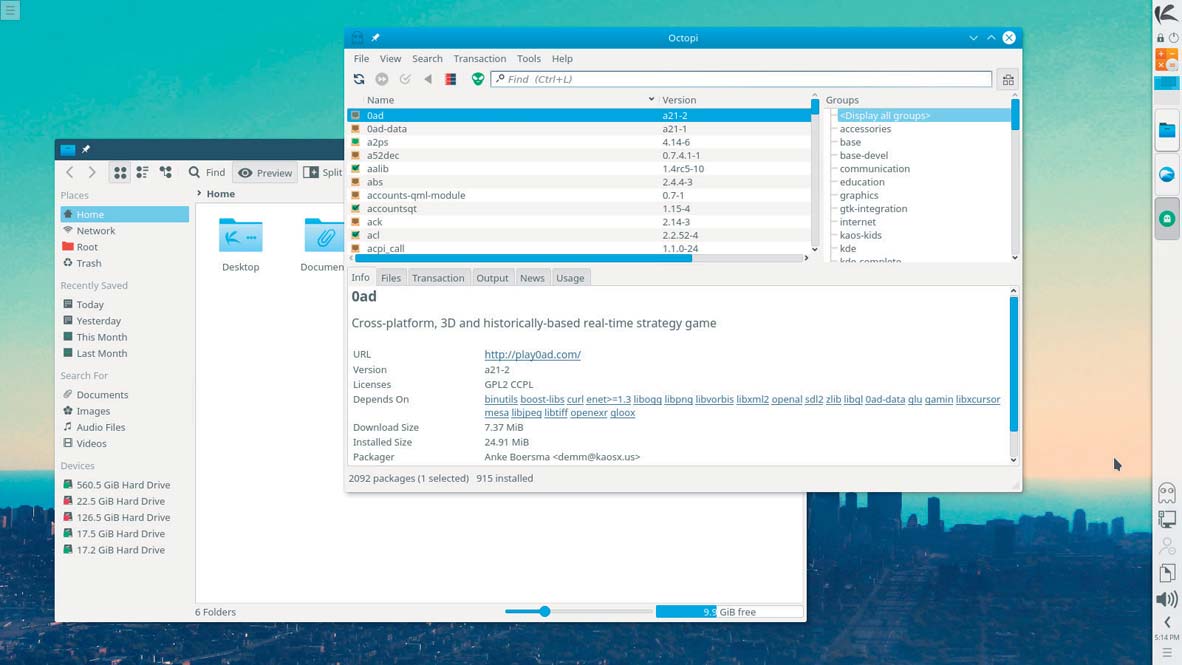Switch to the Output tab
The image size is (1182, 665).
click(492, 278)
